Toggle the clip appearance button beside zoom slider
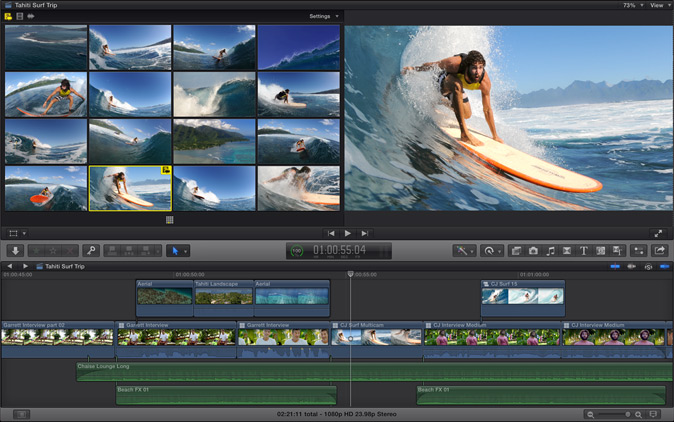674x422 pixels. pos(654,414)
